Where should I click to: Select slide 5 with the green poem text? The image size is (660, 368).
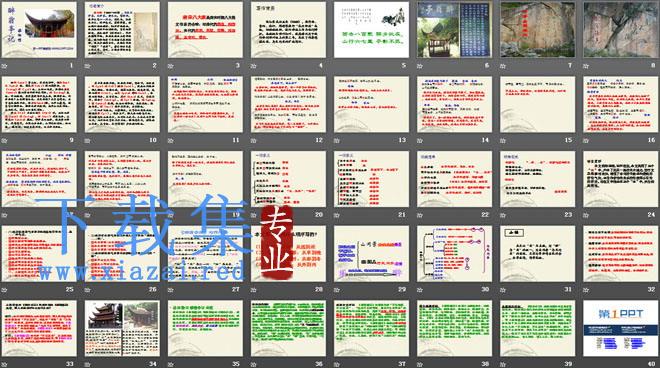[372, 30]
